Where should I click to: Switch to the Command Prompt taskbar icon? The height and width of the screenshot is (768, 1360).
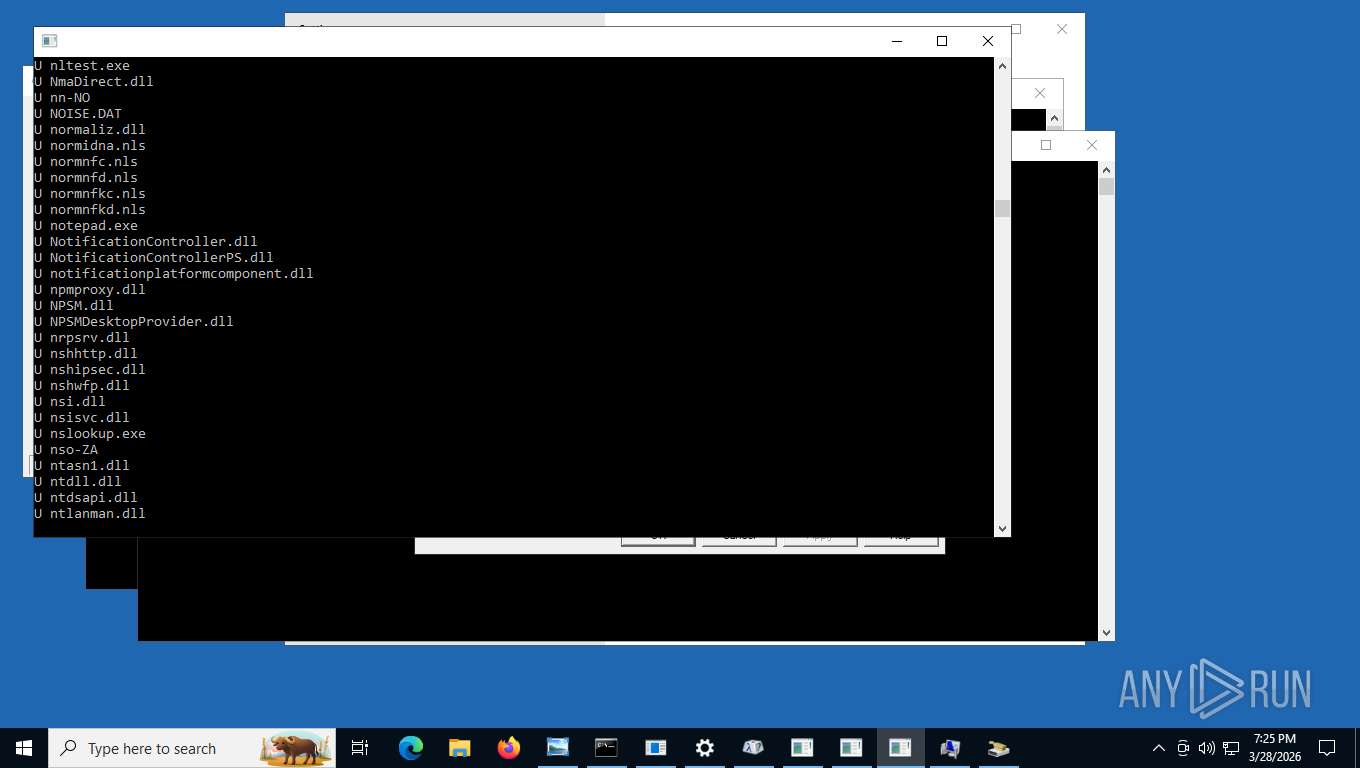pos(606,748)
